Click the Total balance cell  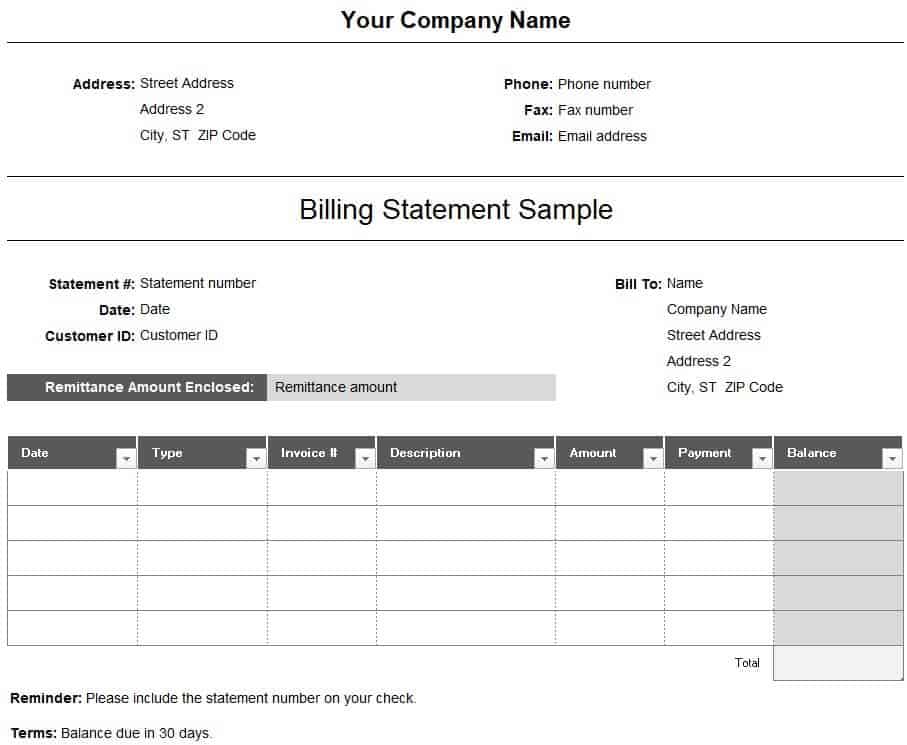[838, 663]
